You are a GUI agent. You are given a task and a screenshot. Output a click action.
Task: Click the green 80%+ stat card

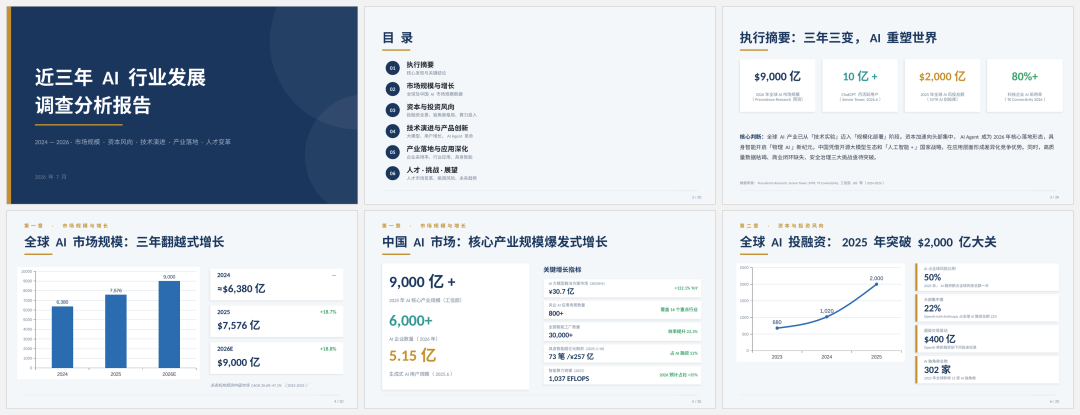(1025, 85)
